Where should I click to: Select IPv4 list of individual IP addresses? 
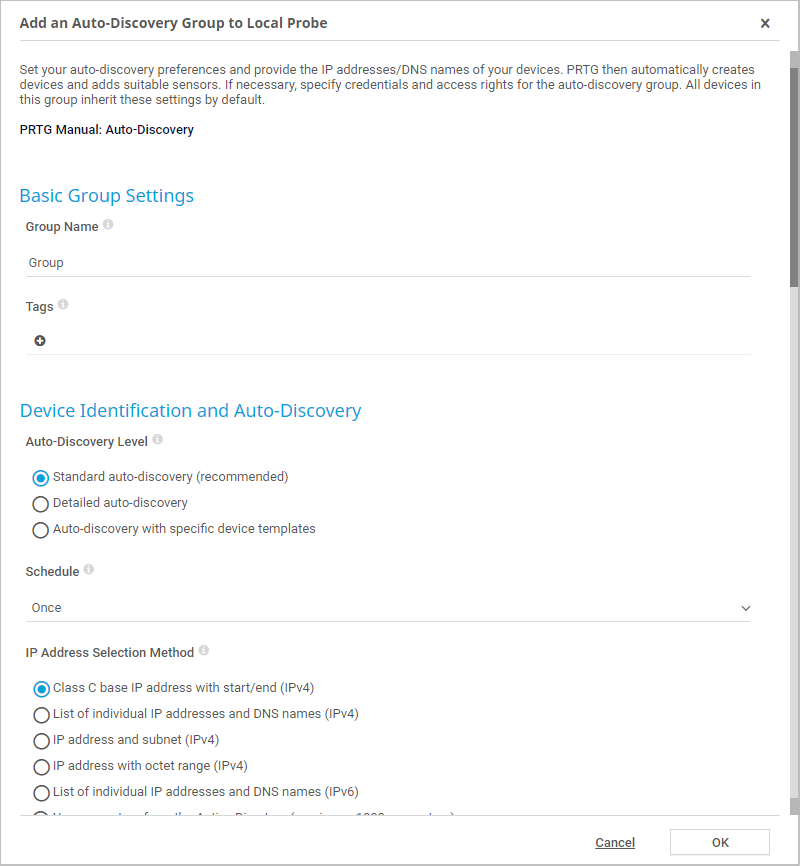(x=41, y=715)
